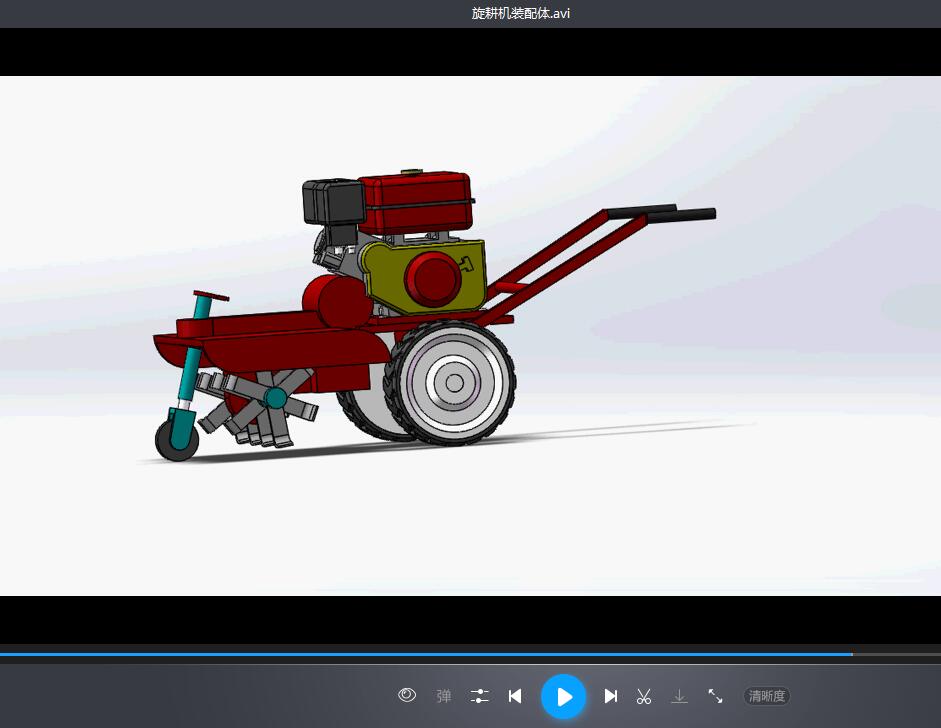
Task: Toggle the 弹 danmaku comments
Action: (x=444, y=696)
